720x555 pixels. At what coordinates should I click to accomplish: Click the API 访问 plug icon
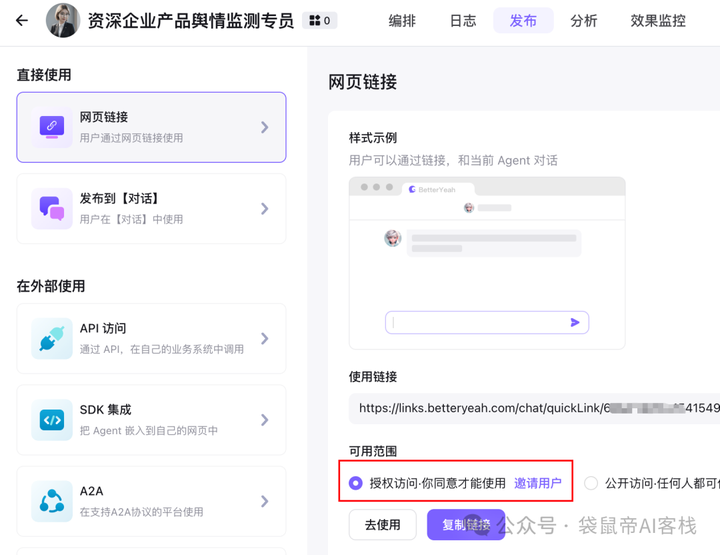coord(52,338)
